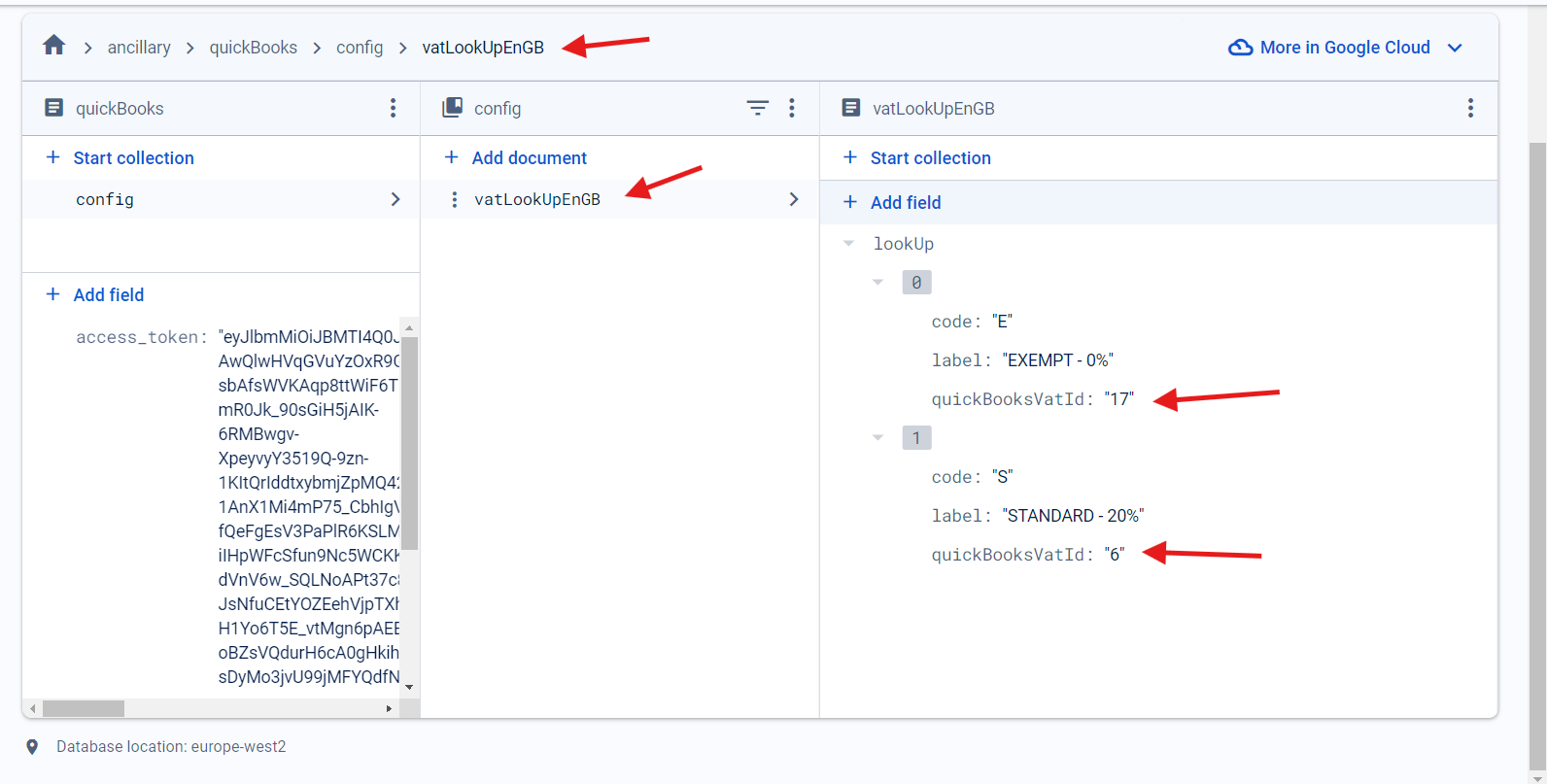Start collection under quickBooks document
The height and width of the screenshot is (784, 1547).
point(134,157)
